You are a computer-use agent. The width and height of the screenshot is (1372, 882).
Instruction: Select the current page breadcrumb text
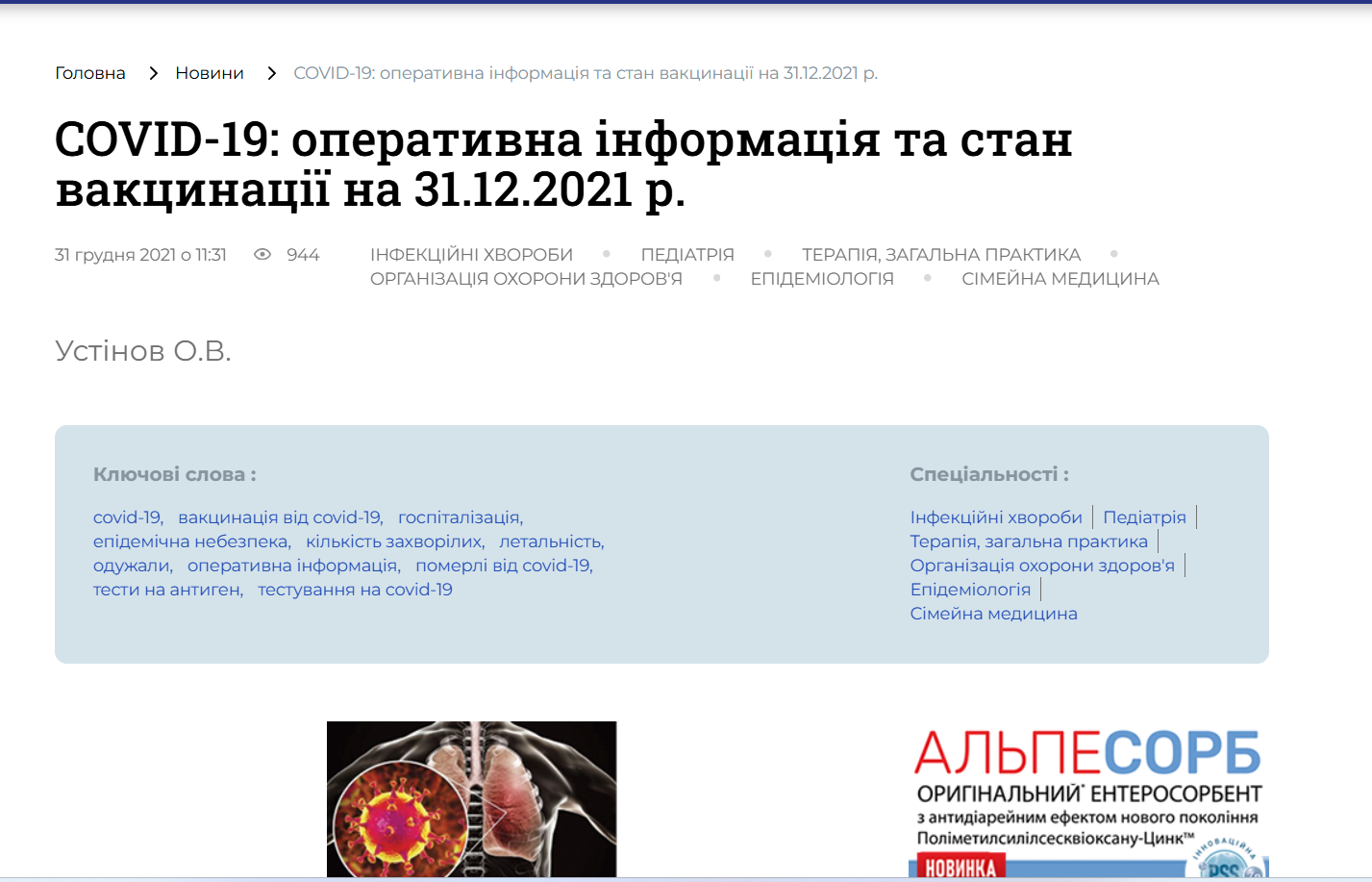tap(586, 73)
